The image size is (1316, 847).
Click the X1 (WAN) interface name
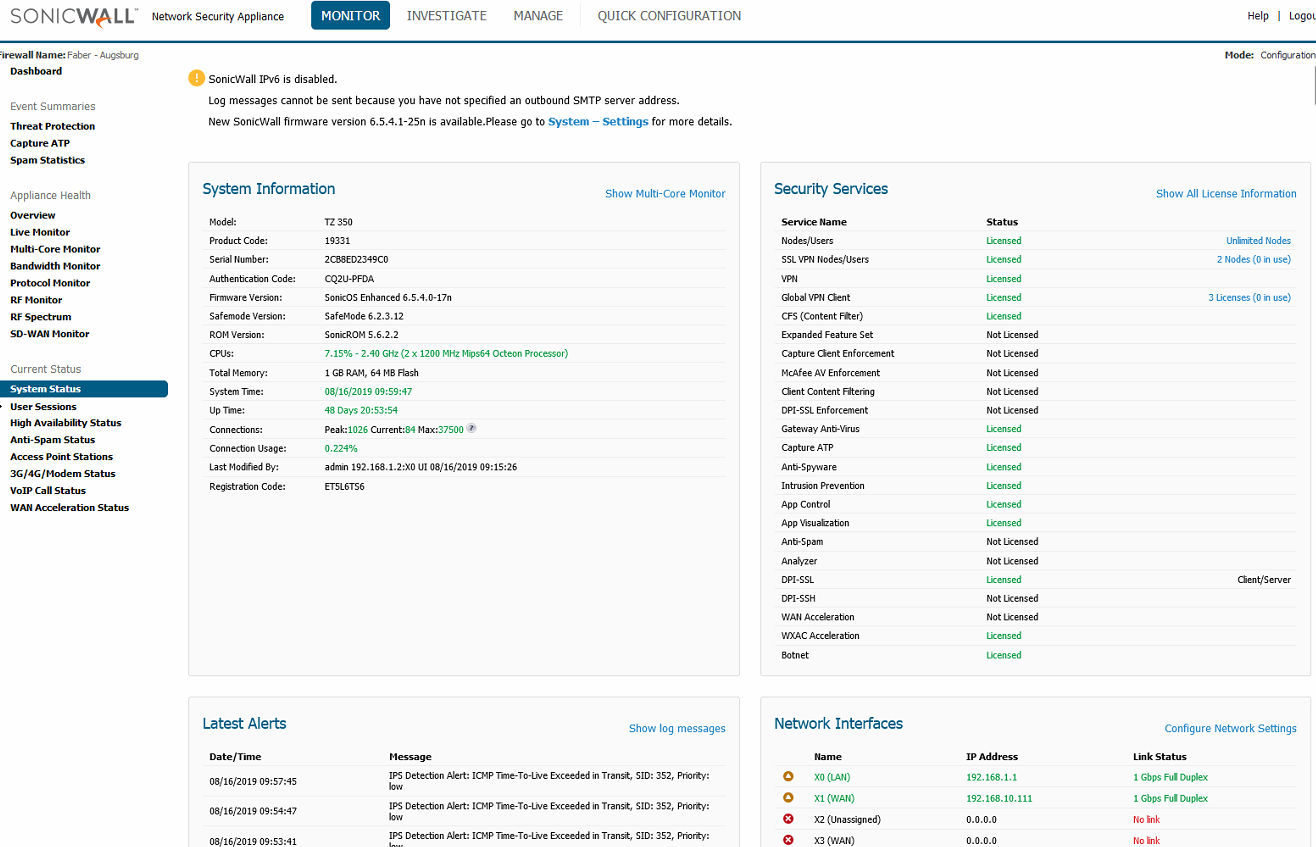834,799
